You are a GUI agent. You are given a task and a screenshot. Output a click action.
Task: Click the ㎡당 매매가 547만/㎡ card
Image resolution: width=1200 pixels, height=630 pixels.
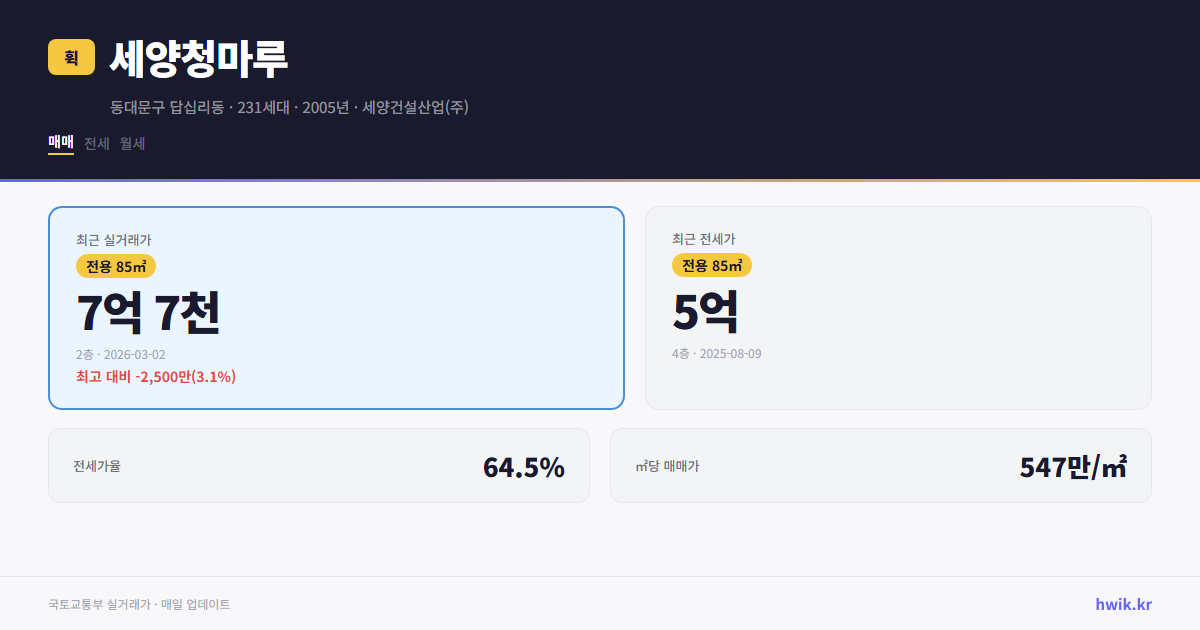[x=880, y=465]
